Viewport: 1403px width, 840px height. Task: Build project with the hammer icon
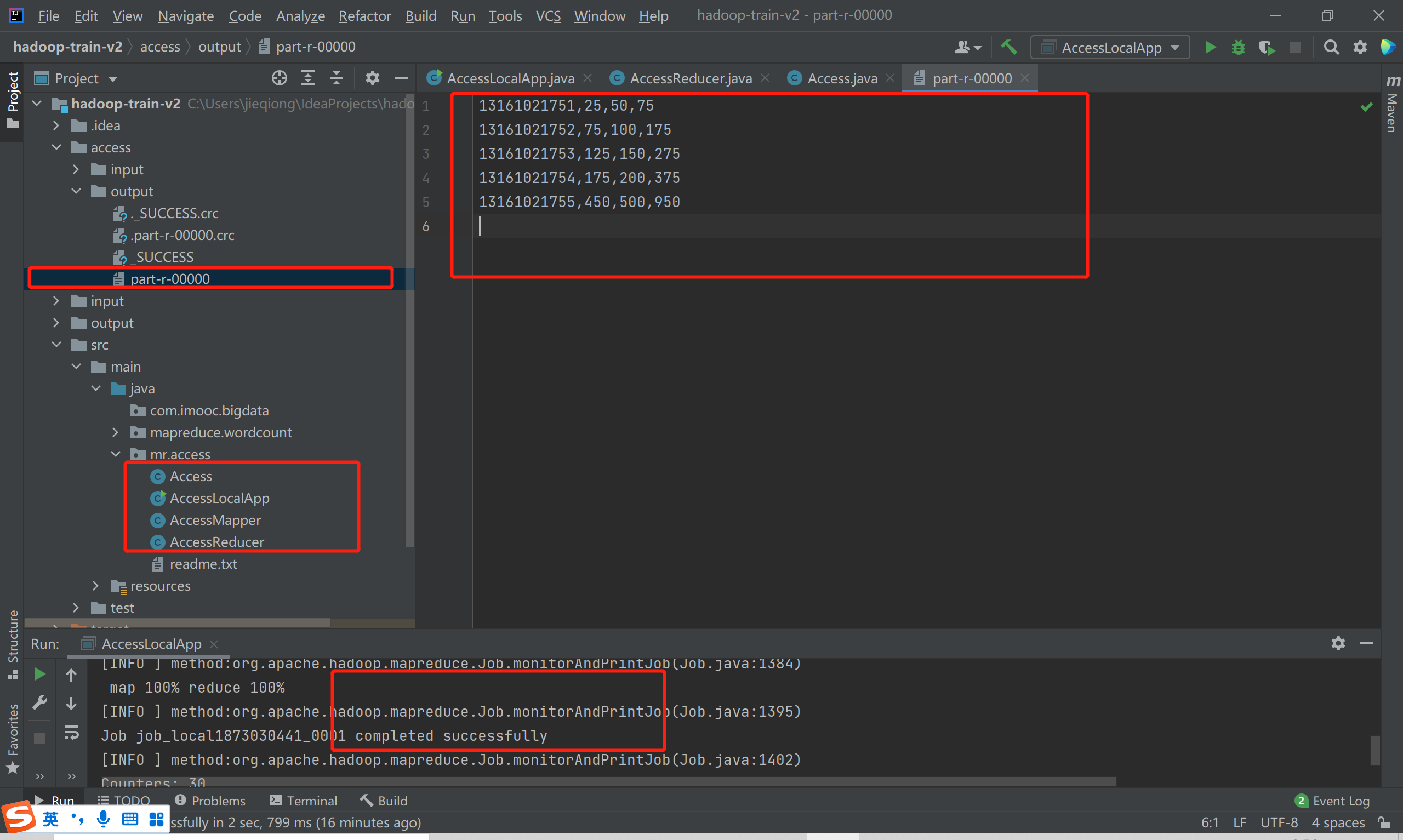(x=1008, y=48)
